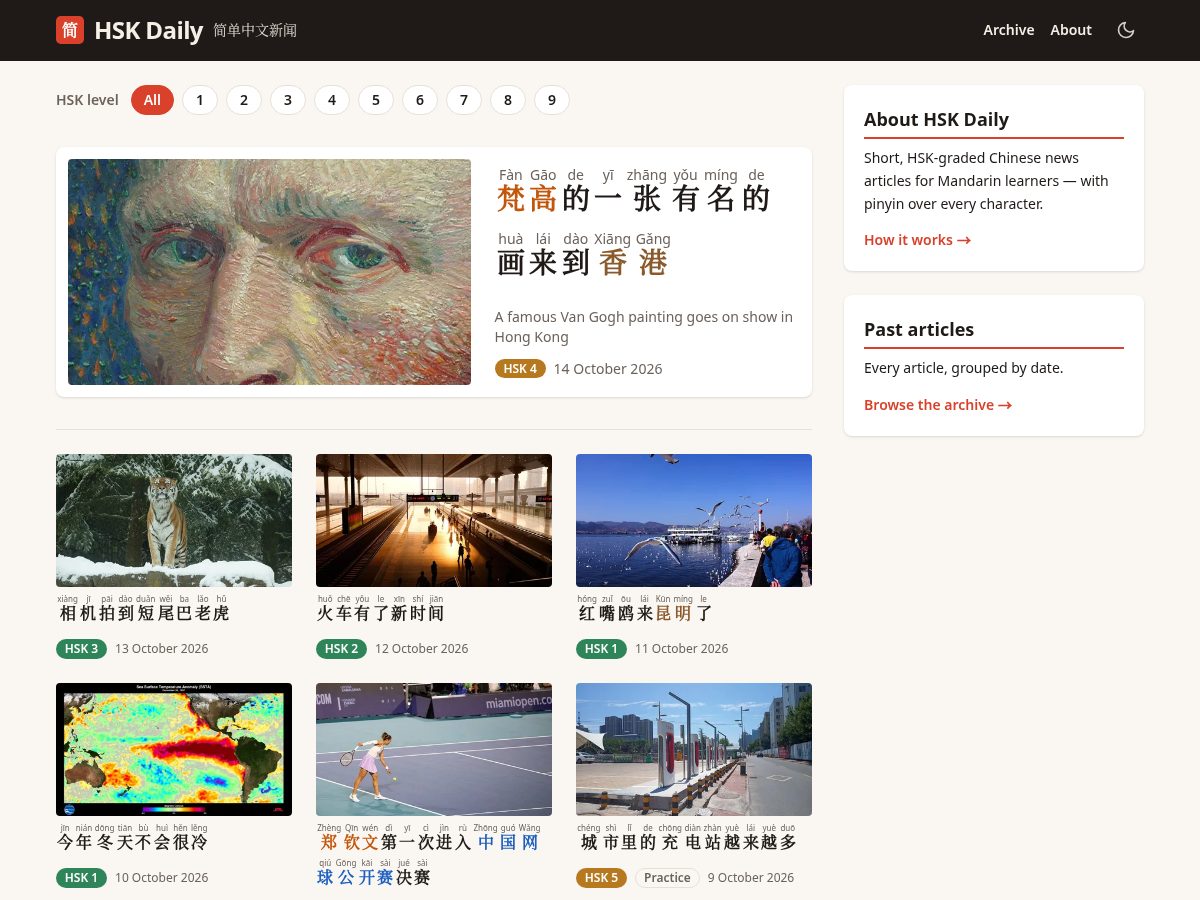Open the Van Gogh portrait featured image
The width and height of the screenshot is (1200, 900).
(269, 272)
